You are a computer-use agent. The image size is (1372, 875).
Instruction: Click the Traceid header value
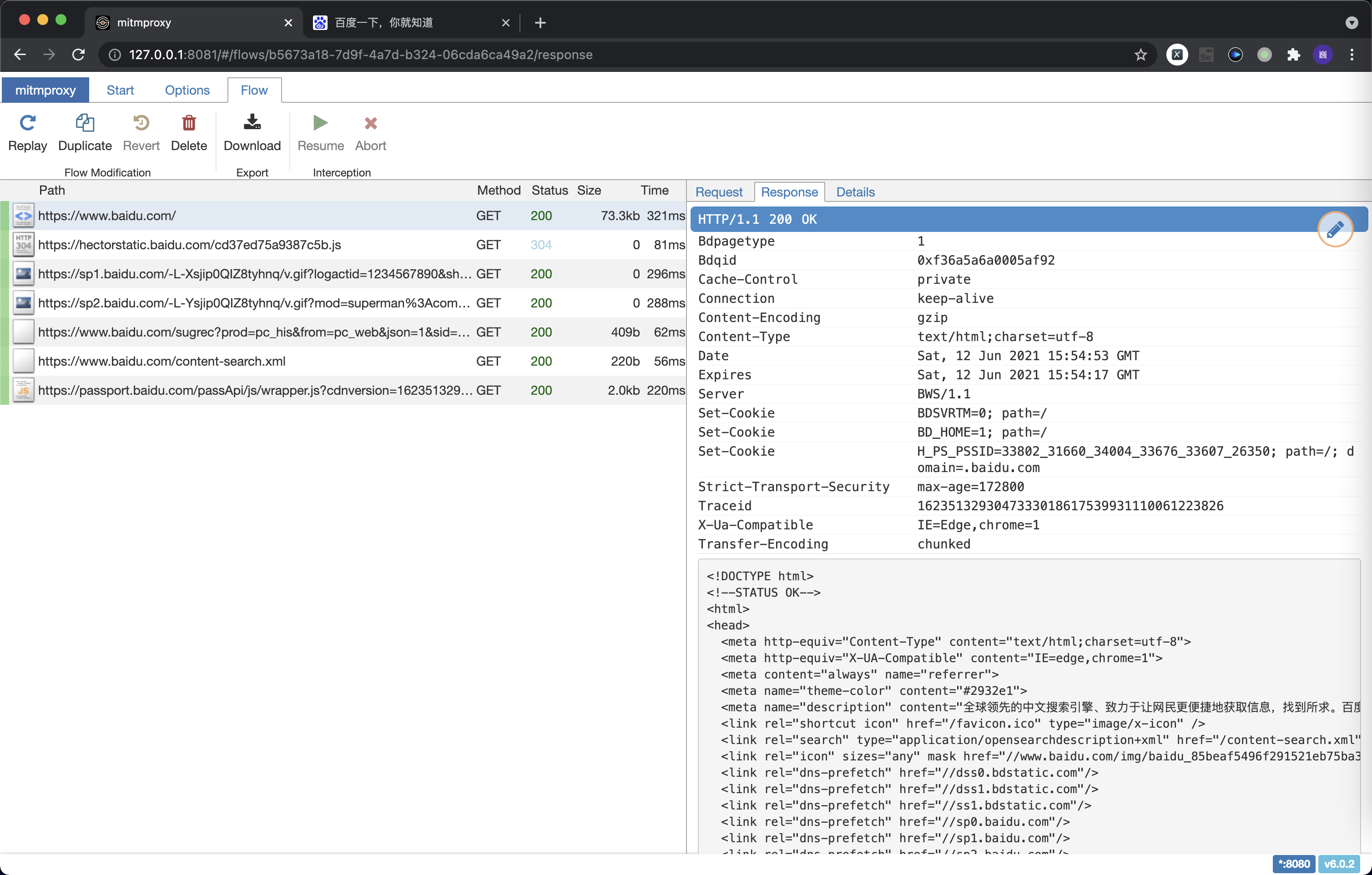[x=1070, y=506]
